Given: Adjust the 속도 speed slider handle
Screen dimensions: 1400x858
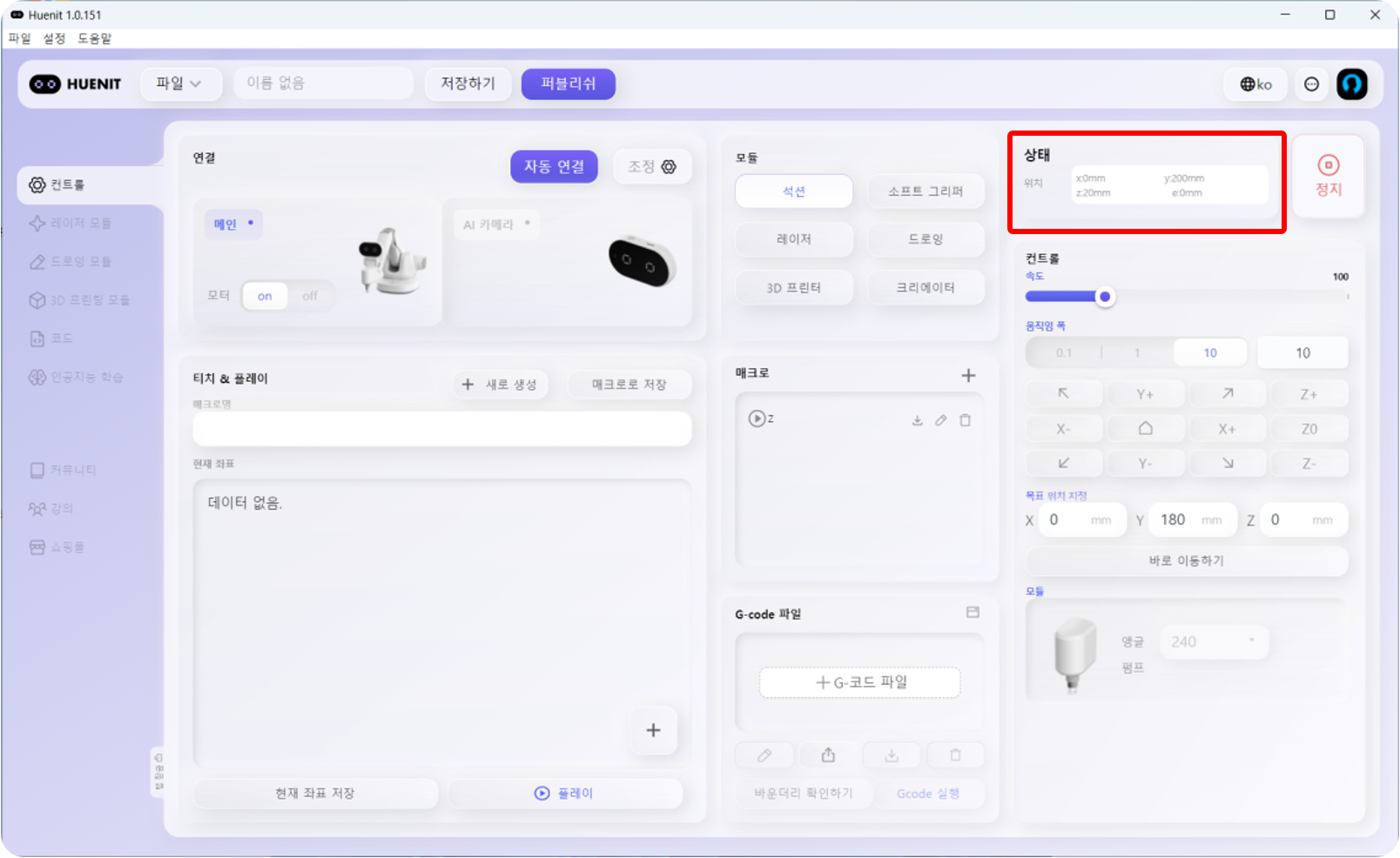Looking at the screenshot, I should (x=1105, y=297).
